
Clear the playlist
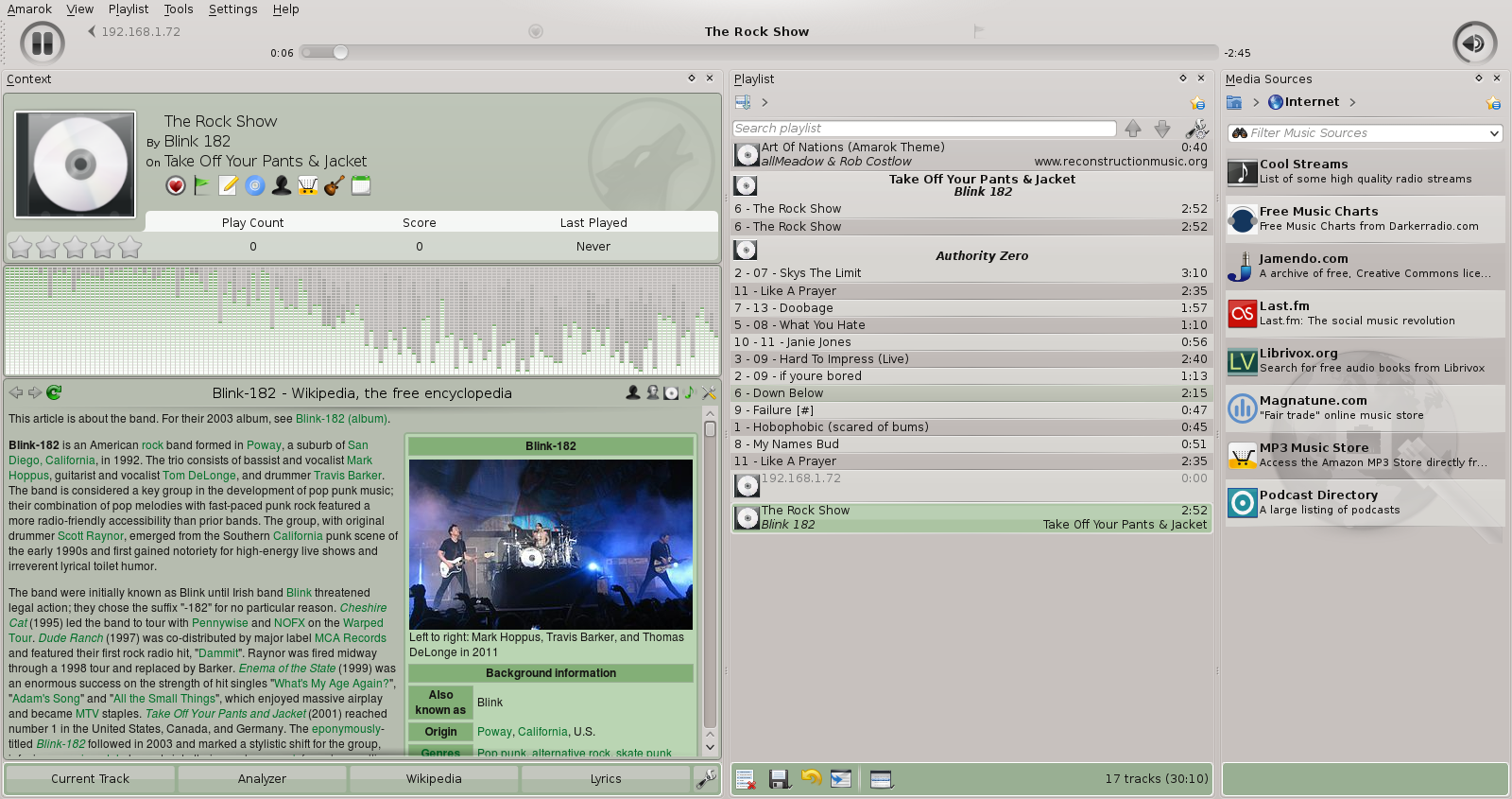click(746, 779)
